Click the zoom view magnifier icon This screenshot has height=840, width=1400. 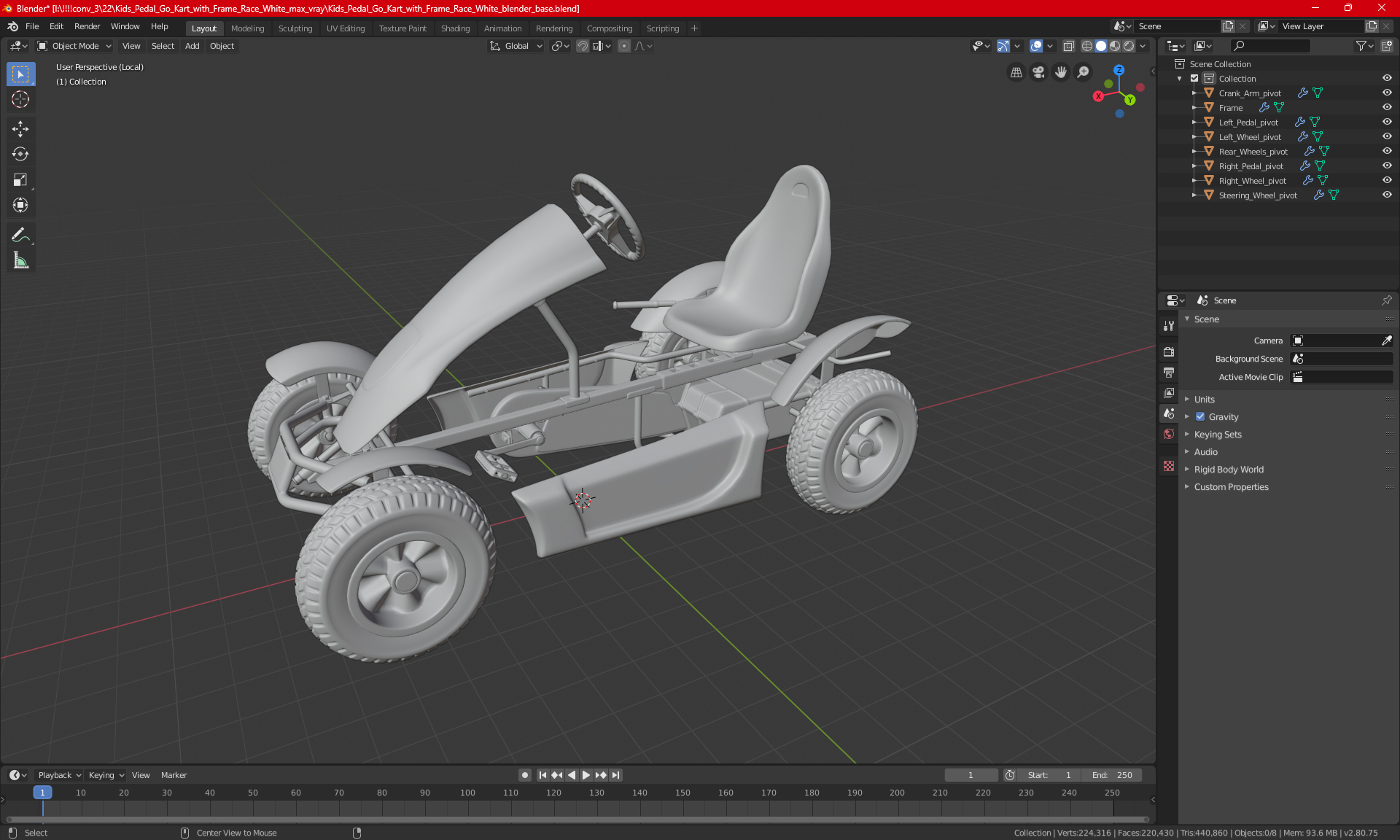tap(1084, 72)
